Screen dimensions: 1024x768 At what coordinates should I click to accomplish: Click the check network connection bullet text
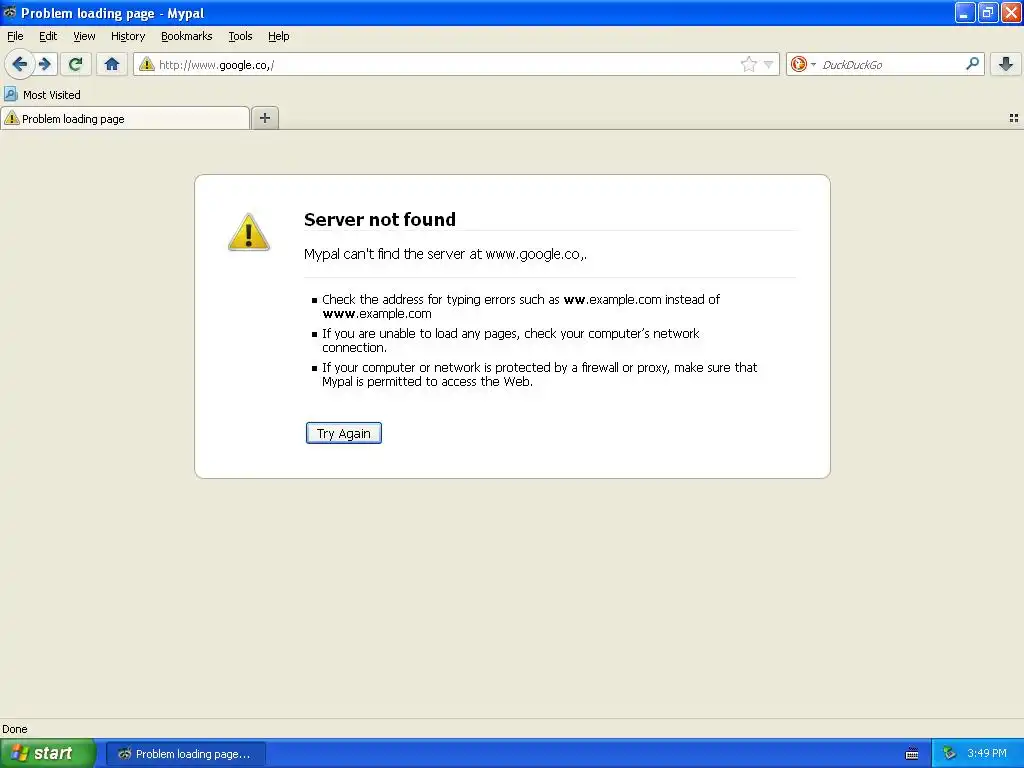[511, 340]
